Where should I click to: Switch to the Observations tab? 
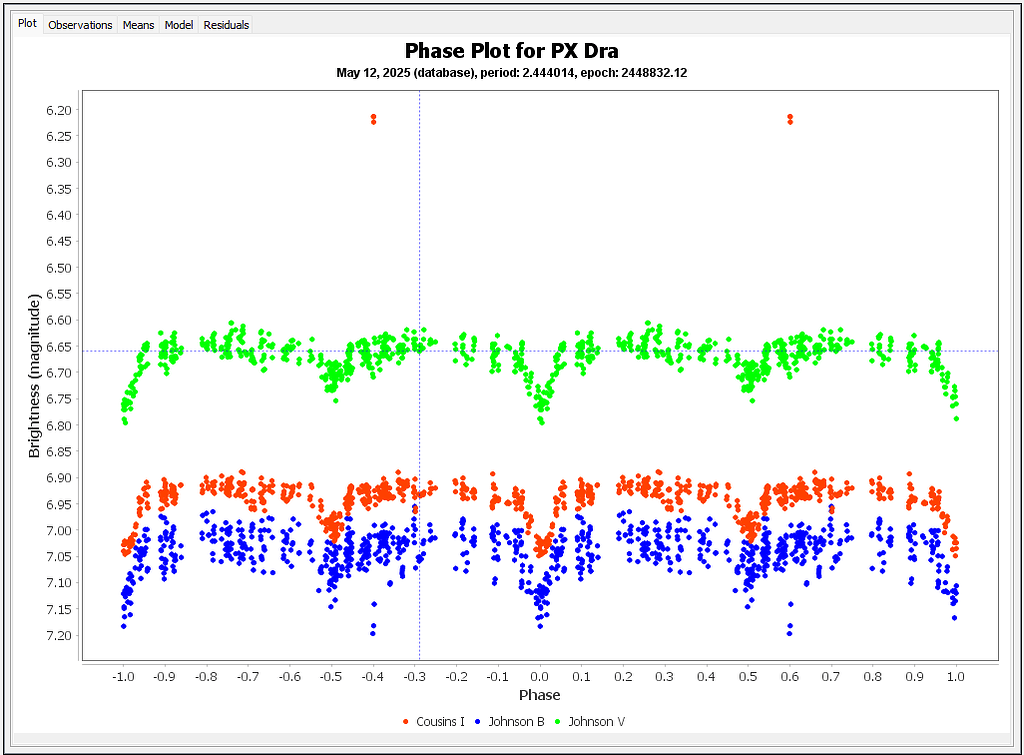click(x=80, y=25)
